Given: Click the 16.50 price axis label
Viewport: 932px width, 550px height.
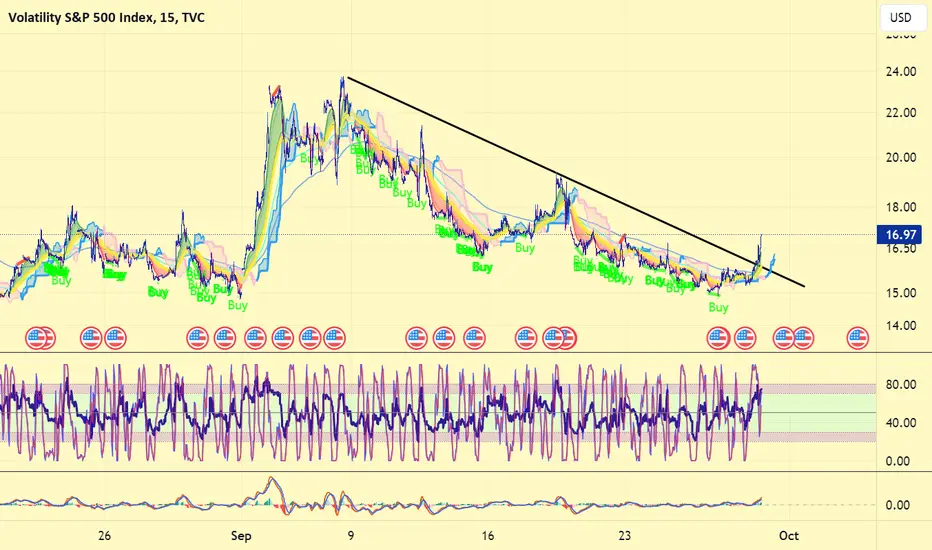Looking at the screenshot, I should click(x=900, y=249).
